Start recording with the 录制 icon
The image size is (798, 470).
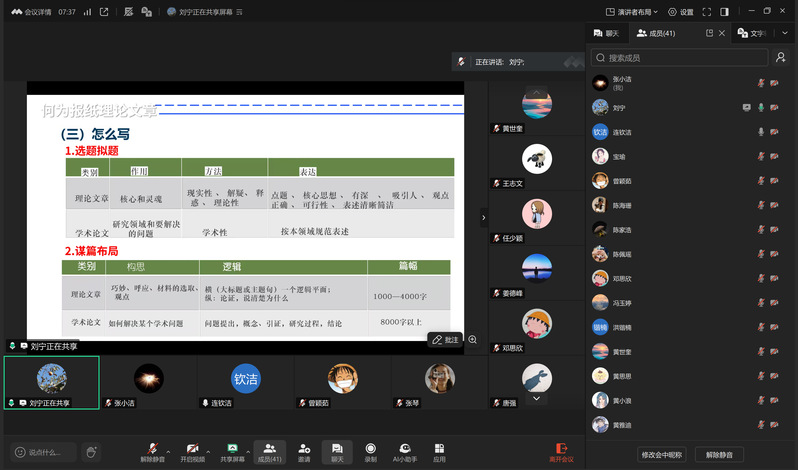click(x=371, y=451)
